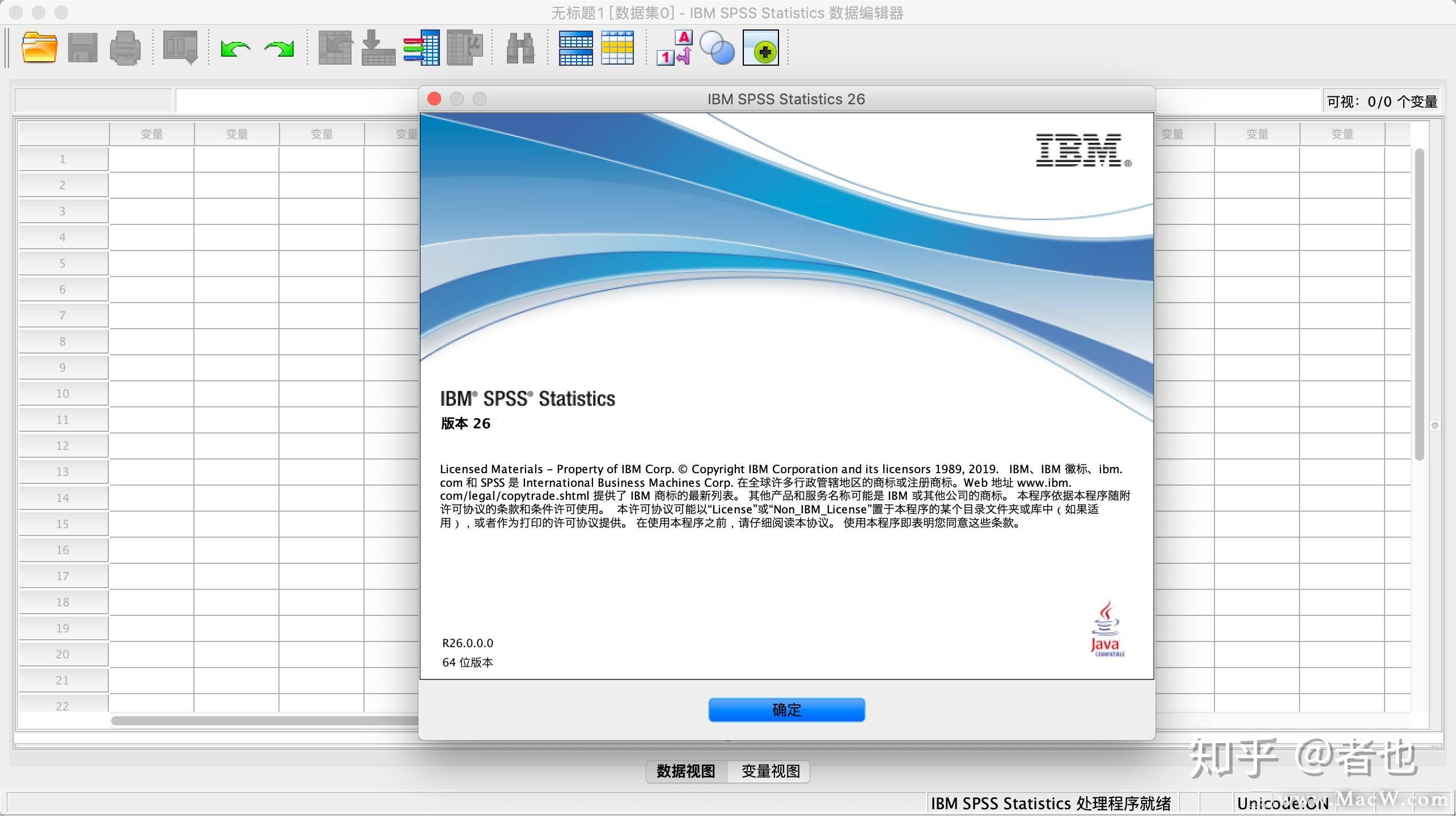Switch to 数据视图 tab

click(x=686, y=771)
